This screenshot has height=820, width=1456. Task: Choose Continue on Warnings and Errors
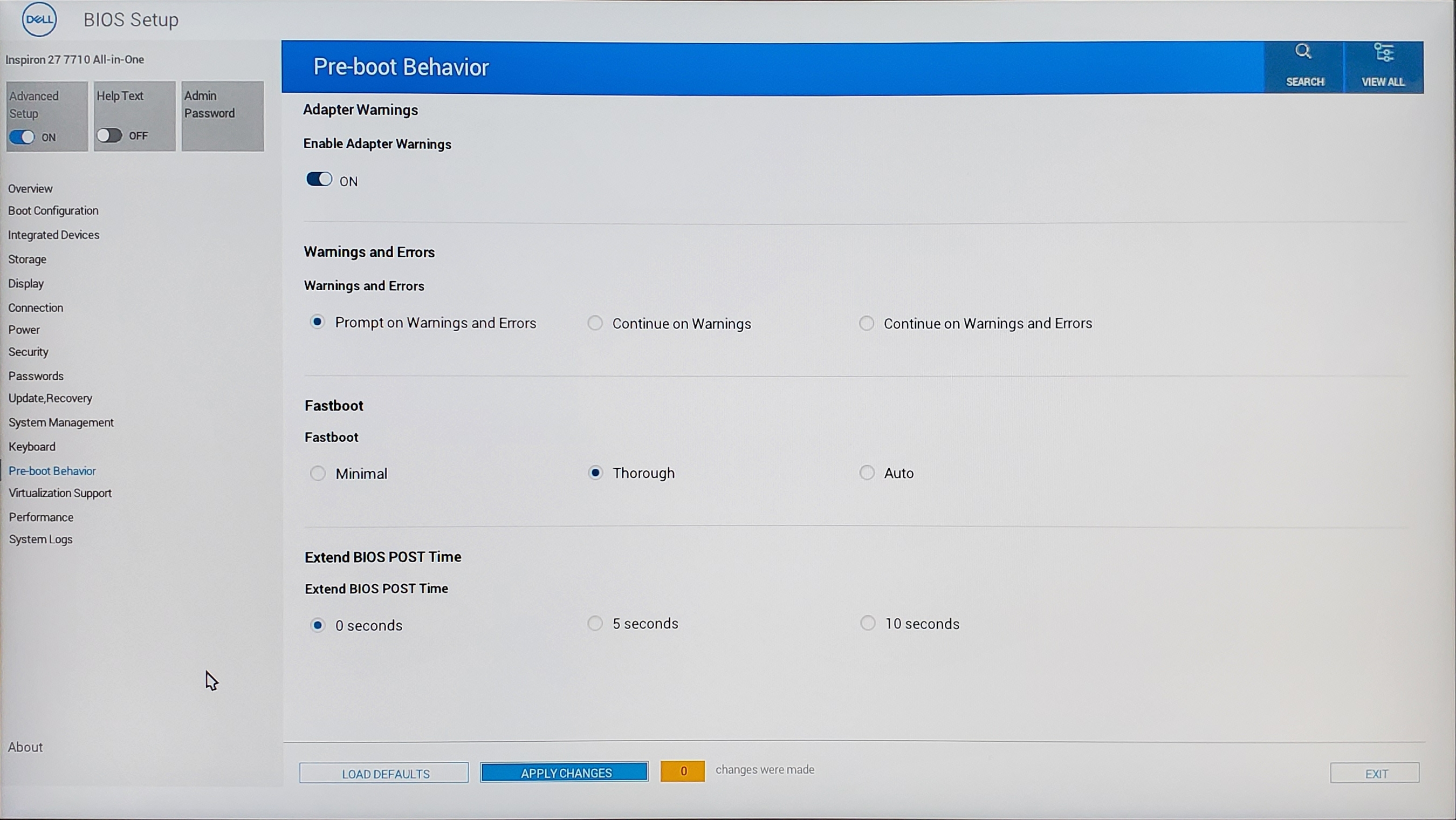coord(866,323)
